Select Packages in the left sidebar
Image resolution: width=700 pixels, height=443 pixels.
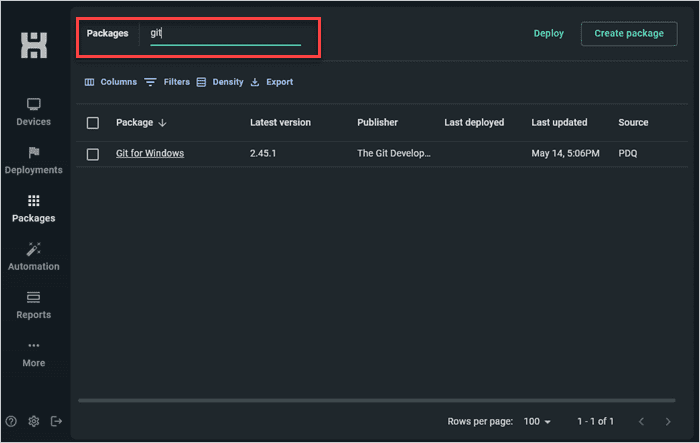(33, 209)
